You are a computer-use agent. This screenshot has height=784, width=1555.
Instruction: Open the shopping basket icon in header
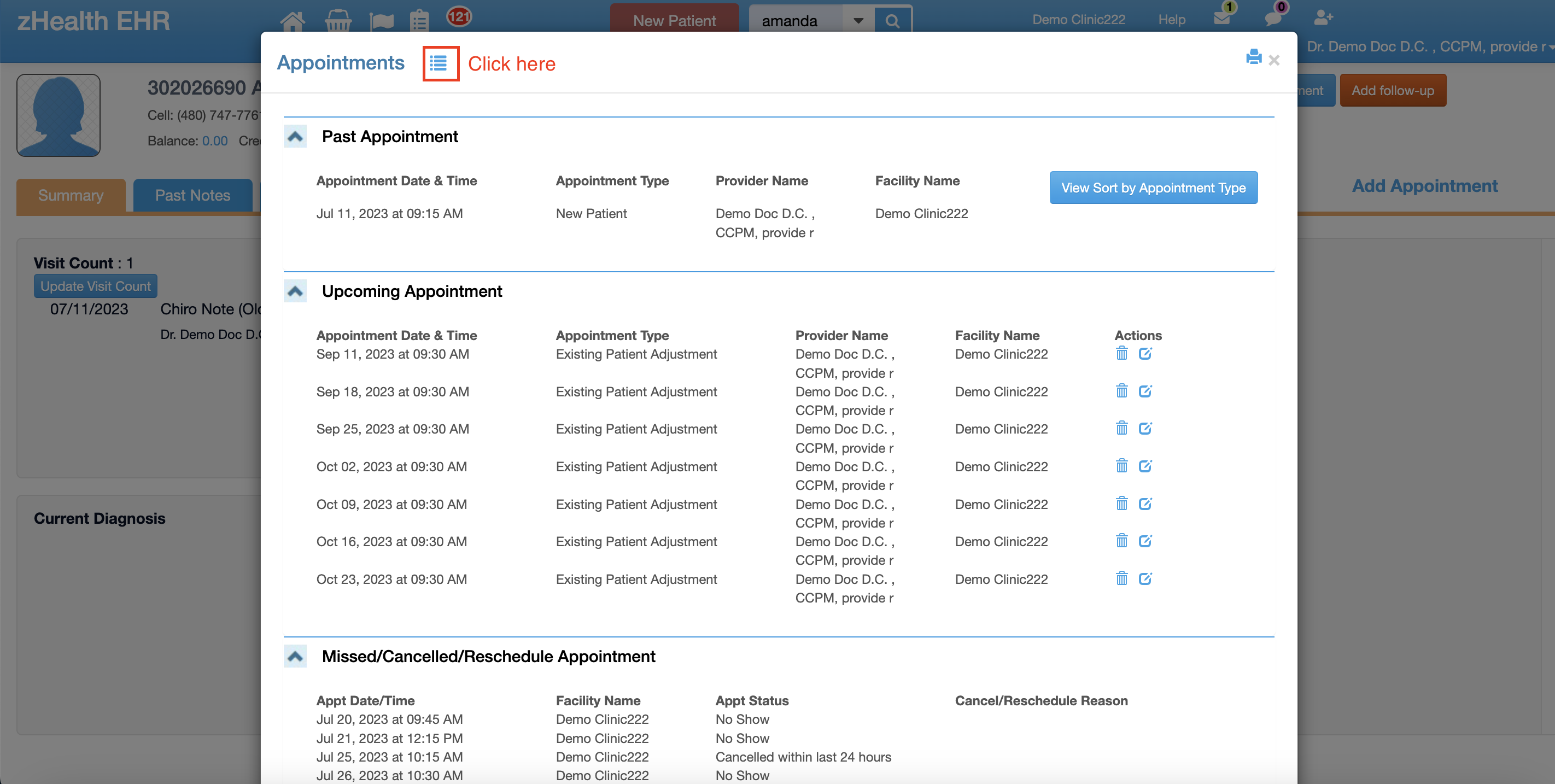coord(338,21)
